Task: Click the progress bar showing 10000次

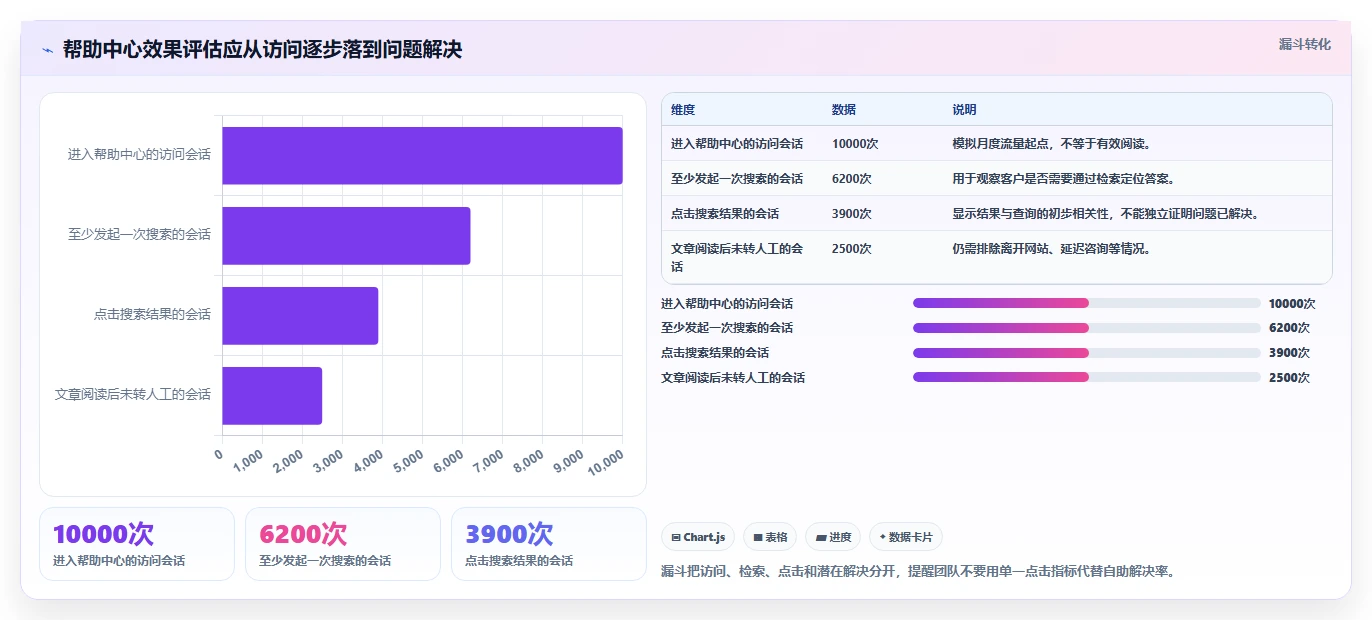Action: (1087, 303)
